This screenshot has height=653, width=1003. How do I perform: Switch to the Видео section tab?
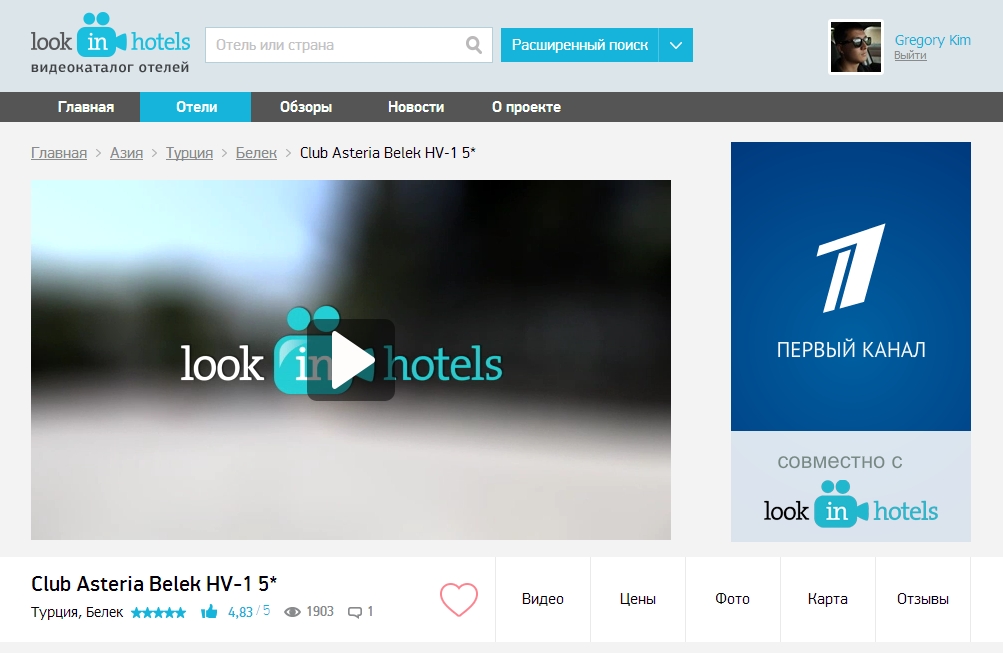[542, 599]
